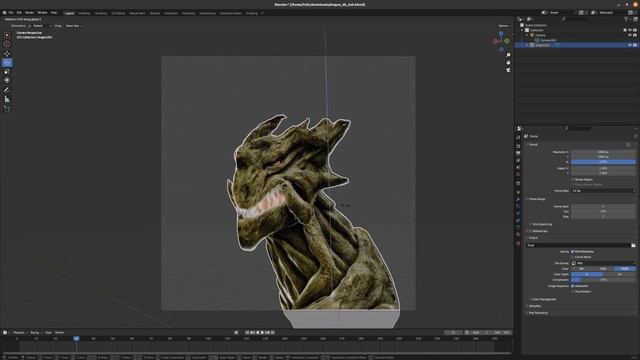
Task: Toggle the File Extensions checkbox
Action: point(573,252)
